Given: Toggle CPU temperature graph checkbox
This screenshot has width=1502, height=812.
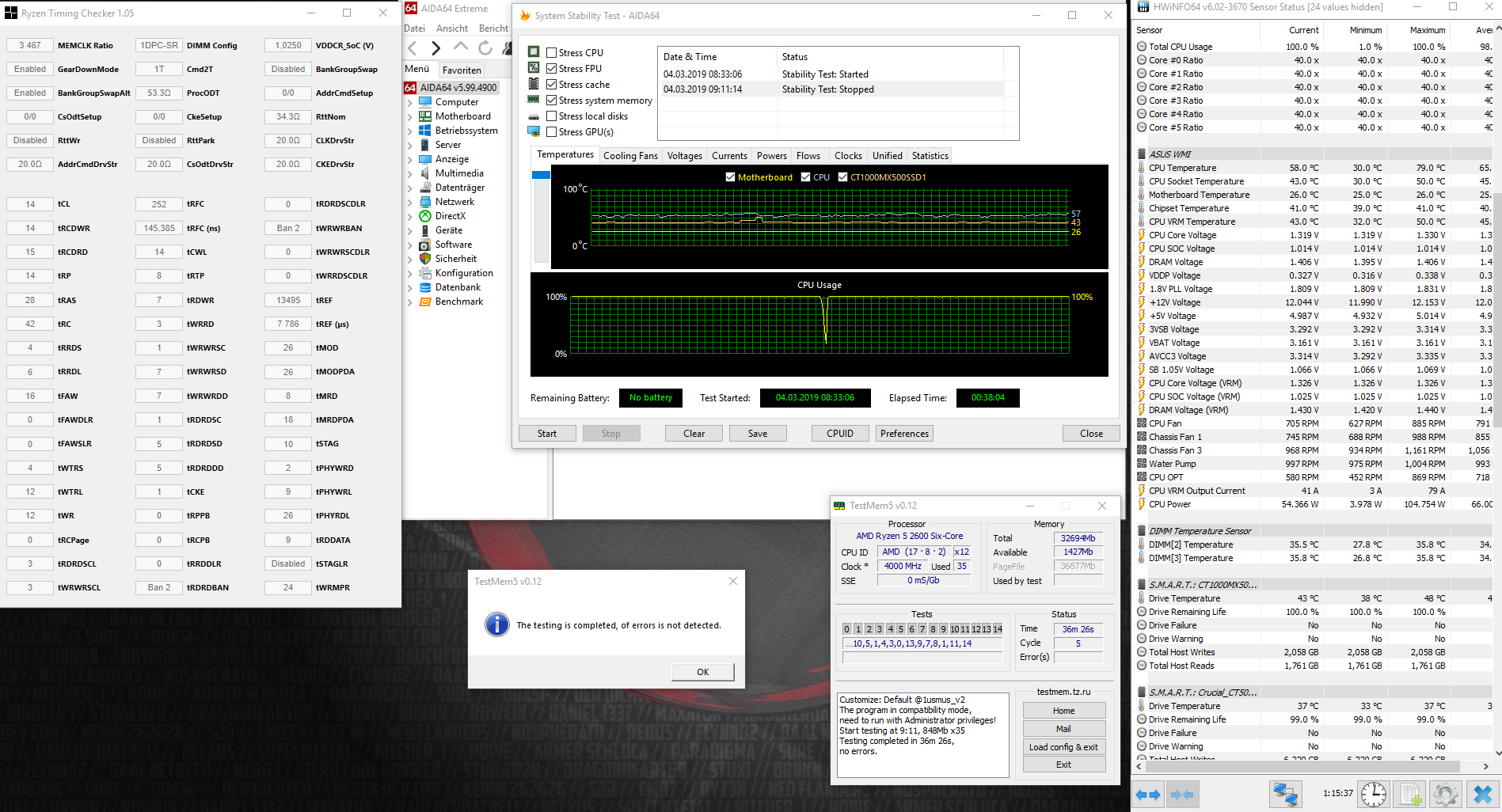Looking at the screenshot, I should point(805,177).
